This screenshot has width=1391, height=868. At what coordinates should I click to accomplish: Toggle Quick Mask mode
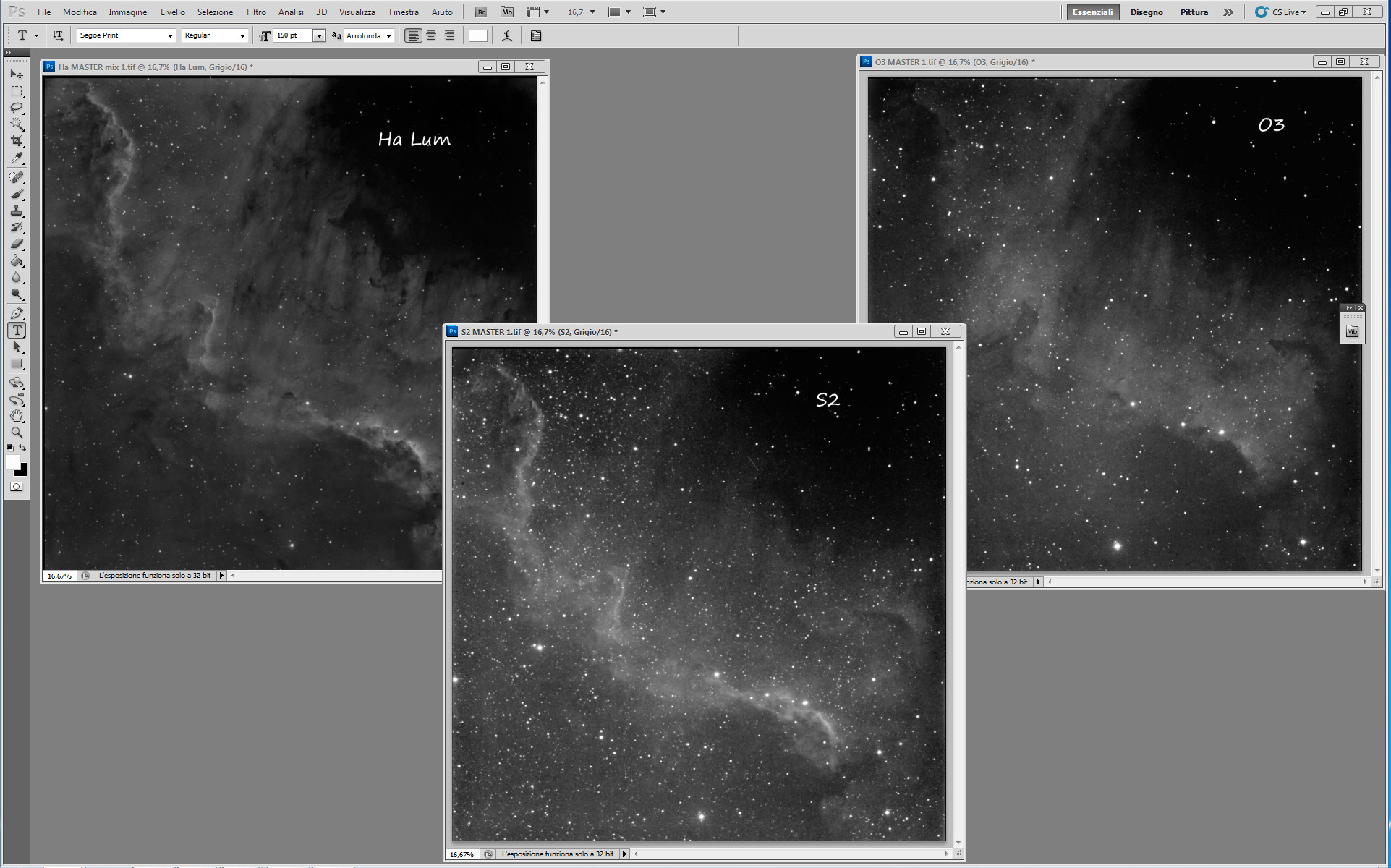[x=17, y=486]
